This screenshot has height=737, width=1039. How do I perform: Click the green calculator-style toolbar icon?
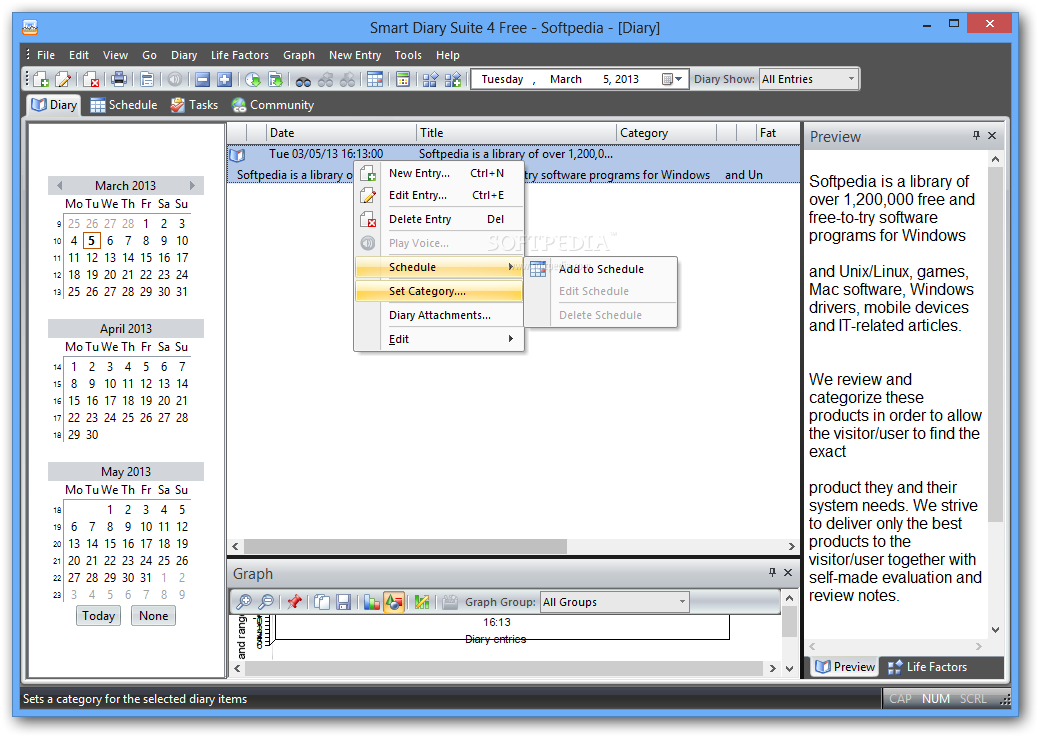[x=402, y=80]
